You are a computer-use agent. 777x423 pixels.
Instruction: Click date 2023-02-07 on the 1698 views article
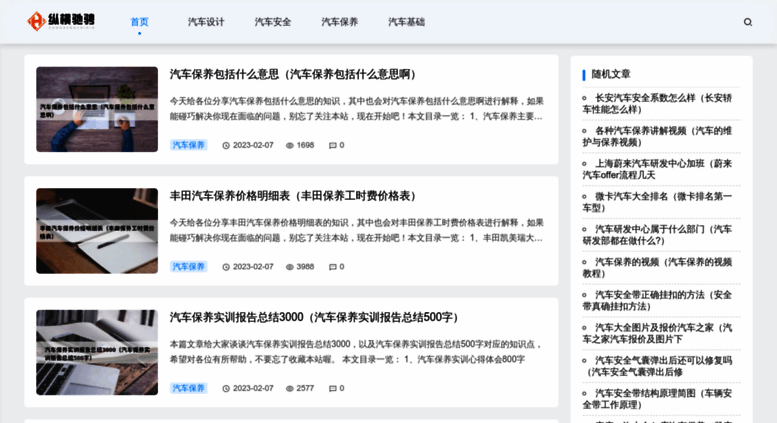point(253,145)
